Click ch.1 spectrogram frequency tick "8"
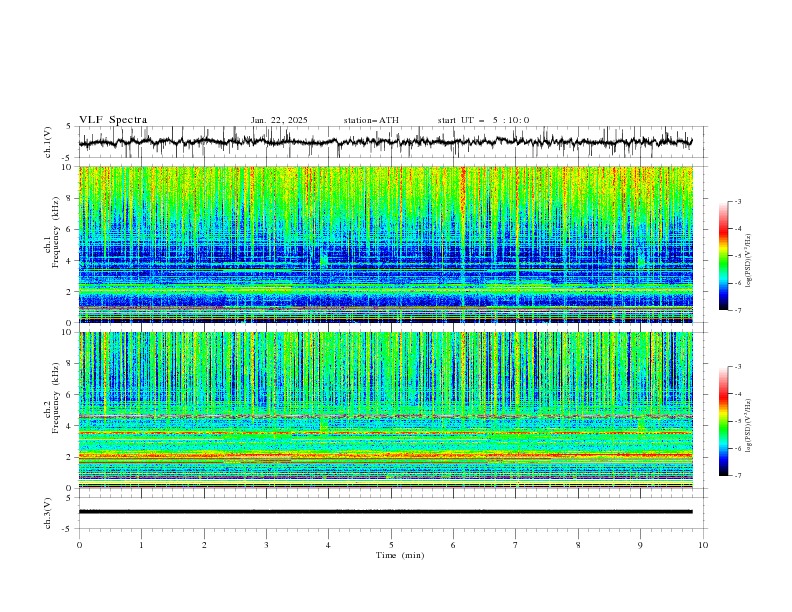792x612 pixels. coord(70,198)
